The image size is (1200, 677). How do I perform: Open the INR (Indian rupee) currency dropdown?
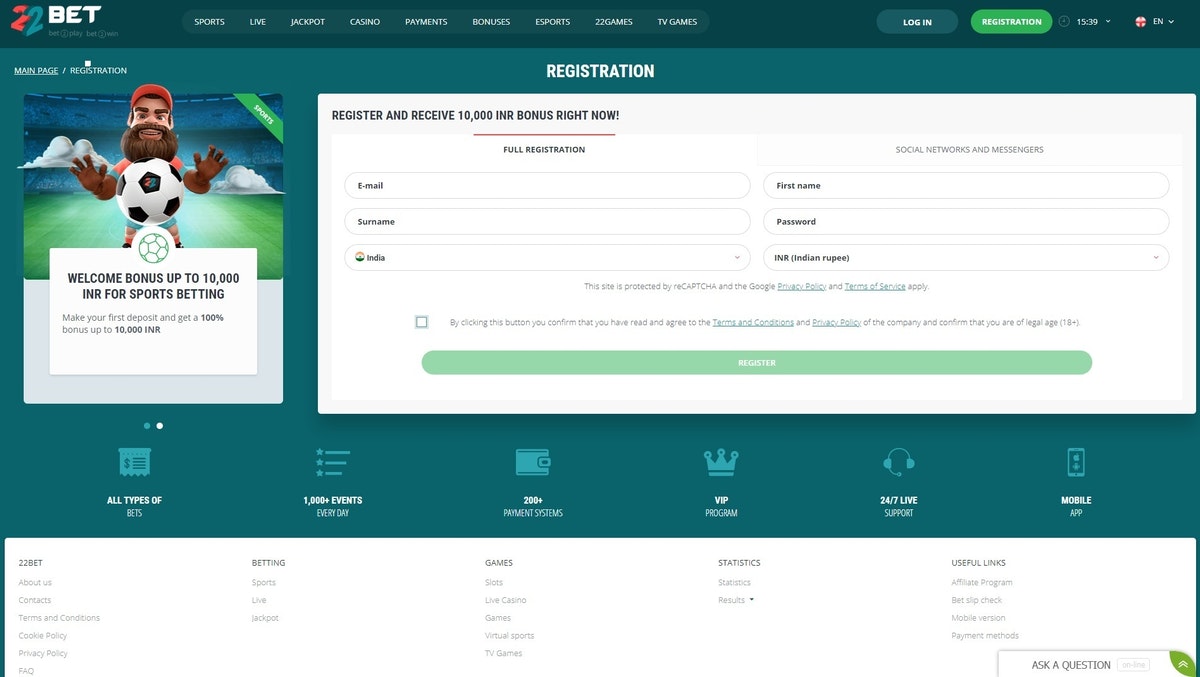click(966, 257)
